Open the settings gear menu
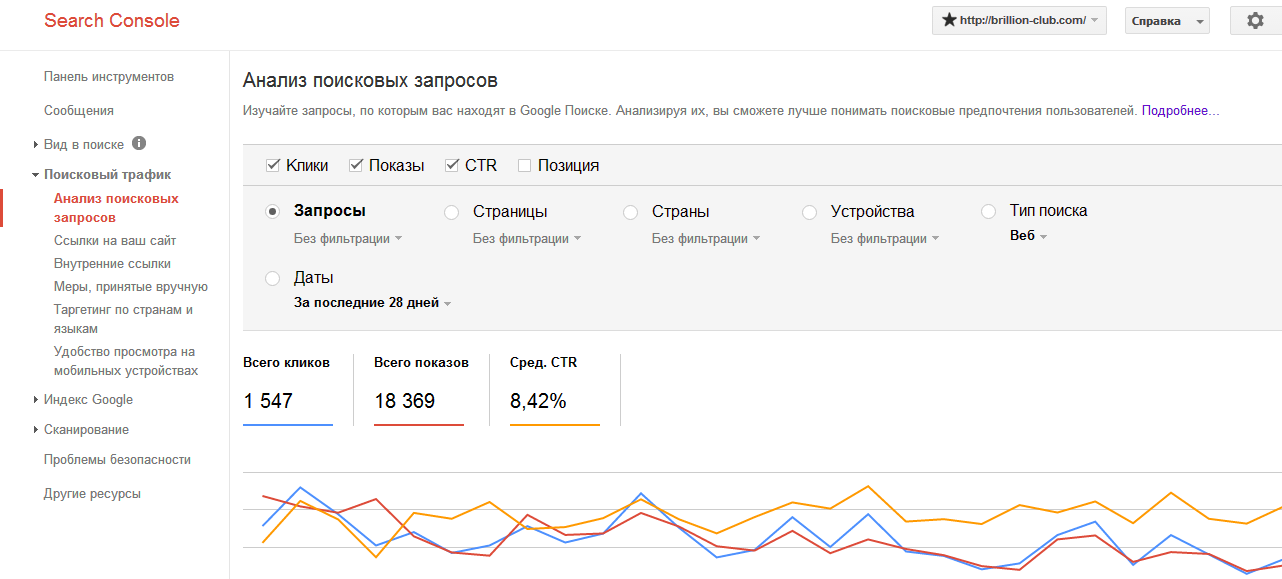Screen dimensions: 1282x579 point(1255,21)
